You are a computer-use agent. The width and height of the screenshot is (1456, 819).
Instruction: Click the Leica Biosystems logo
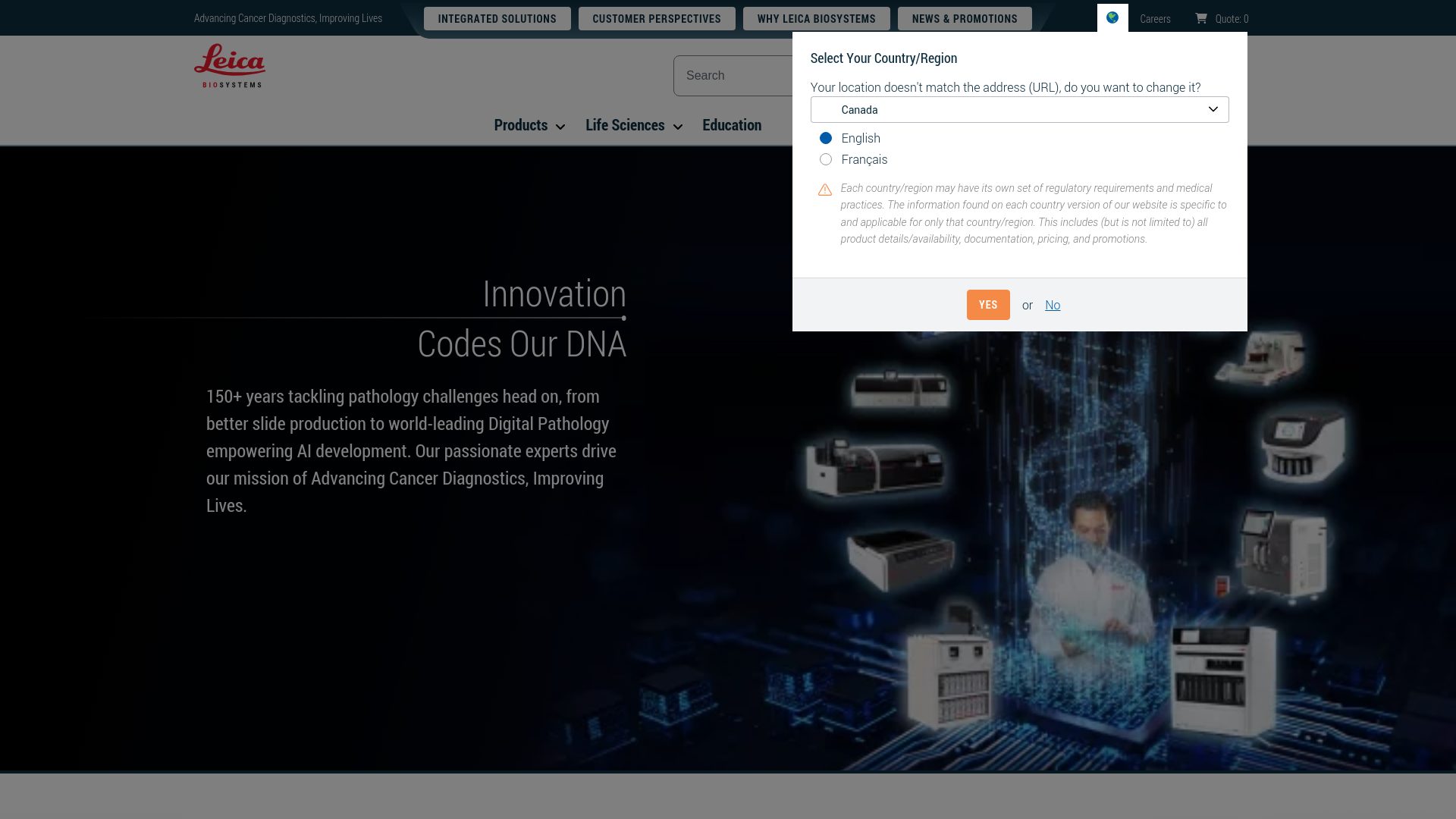(x=230, y=65)
